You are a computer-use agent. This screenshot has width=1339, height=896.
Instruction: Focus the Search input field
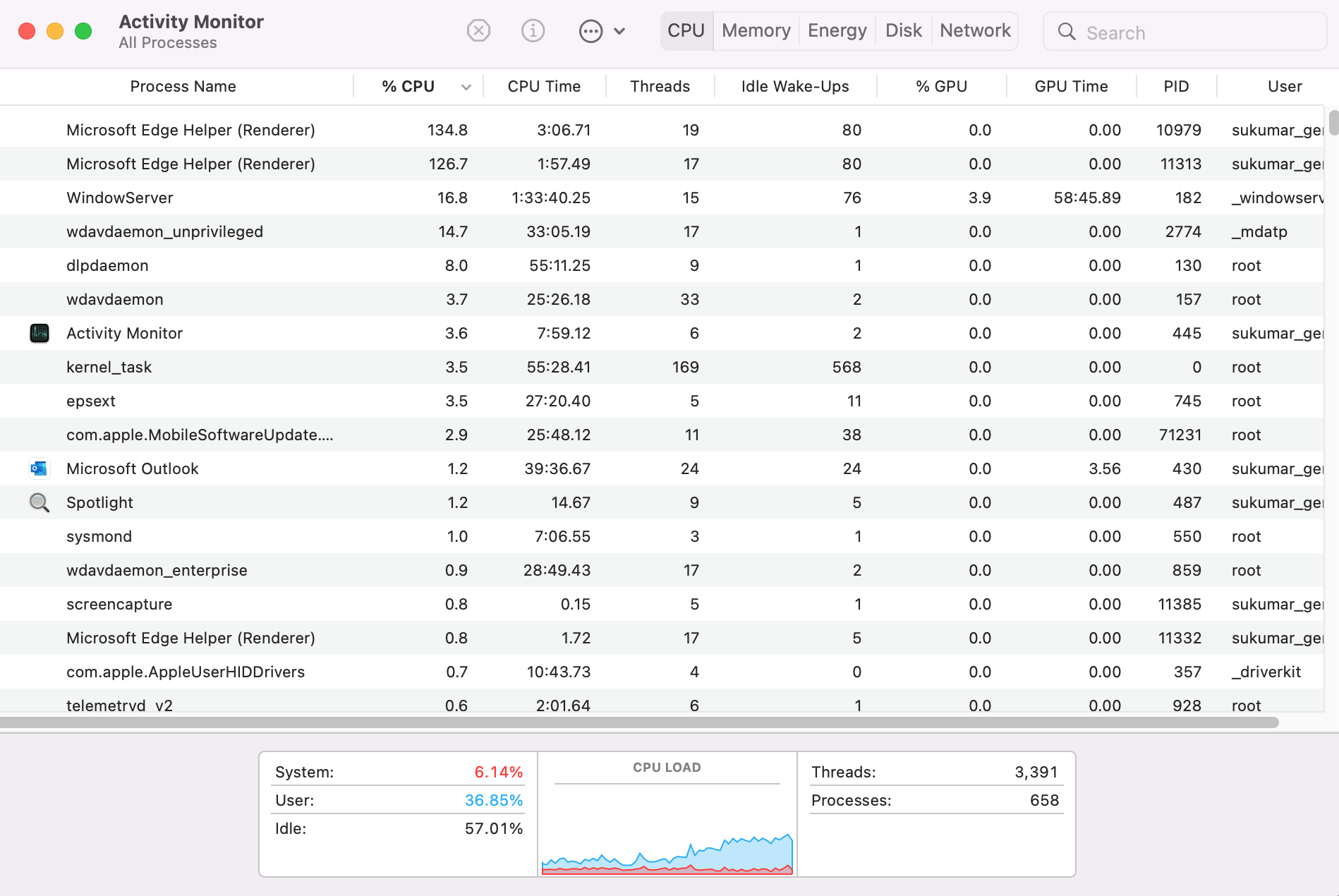1184,32
